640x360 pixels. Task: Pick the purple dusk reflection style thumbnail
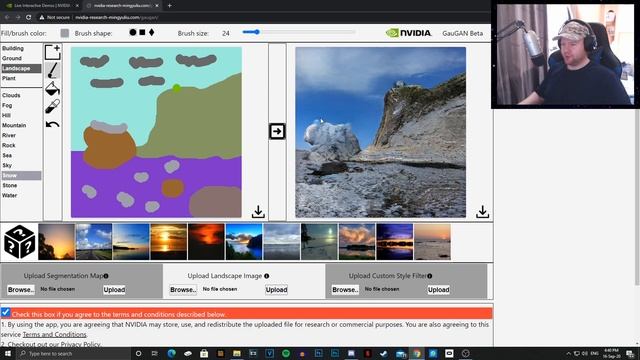[395, 242]
